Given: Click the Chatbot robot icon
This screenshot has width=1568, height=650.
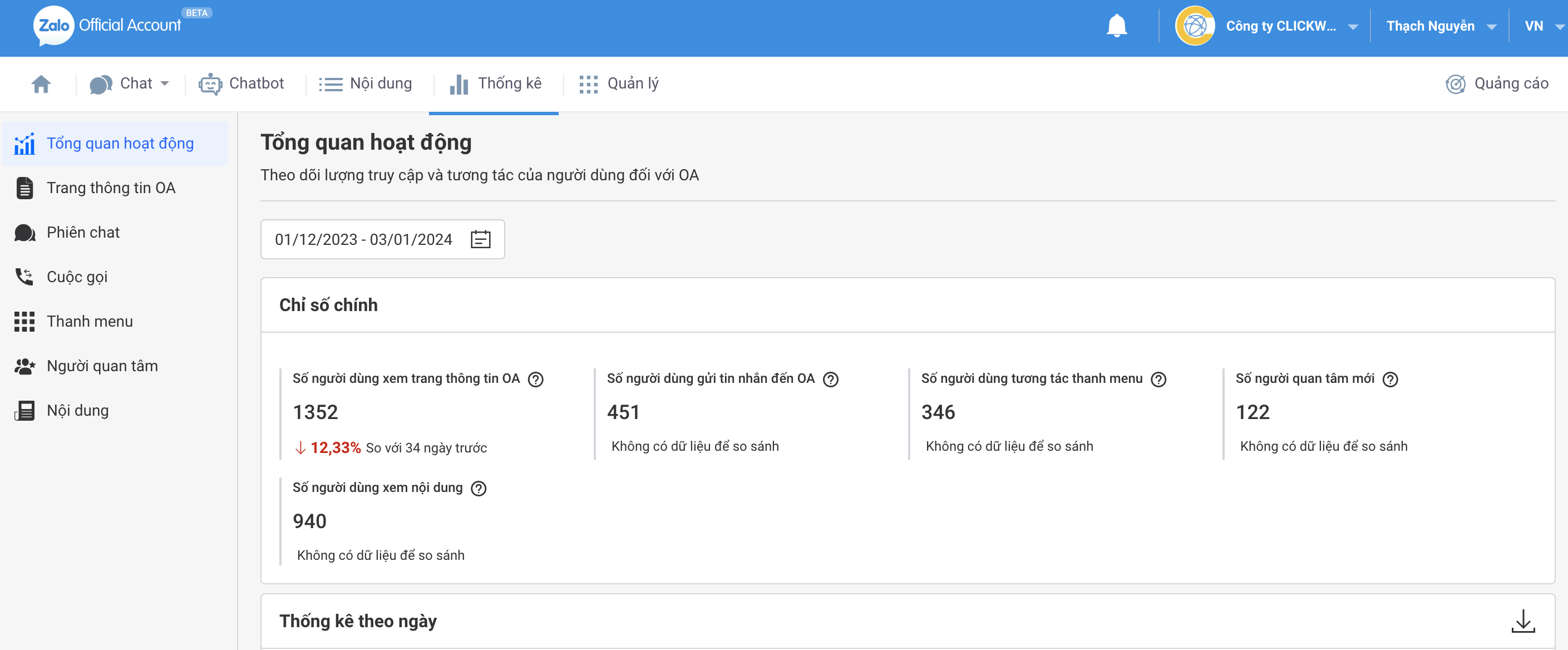Looking at the screenshot, I should [x=210, y=84].
